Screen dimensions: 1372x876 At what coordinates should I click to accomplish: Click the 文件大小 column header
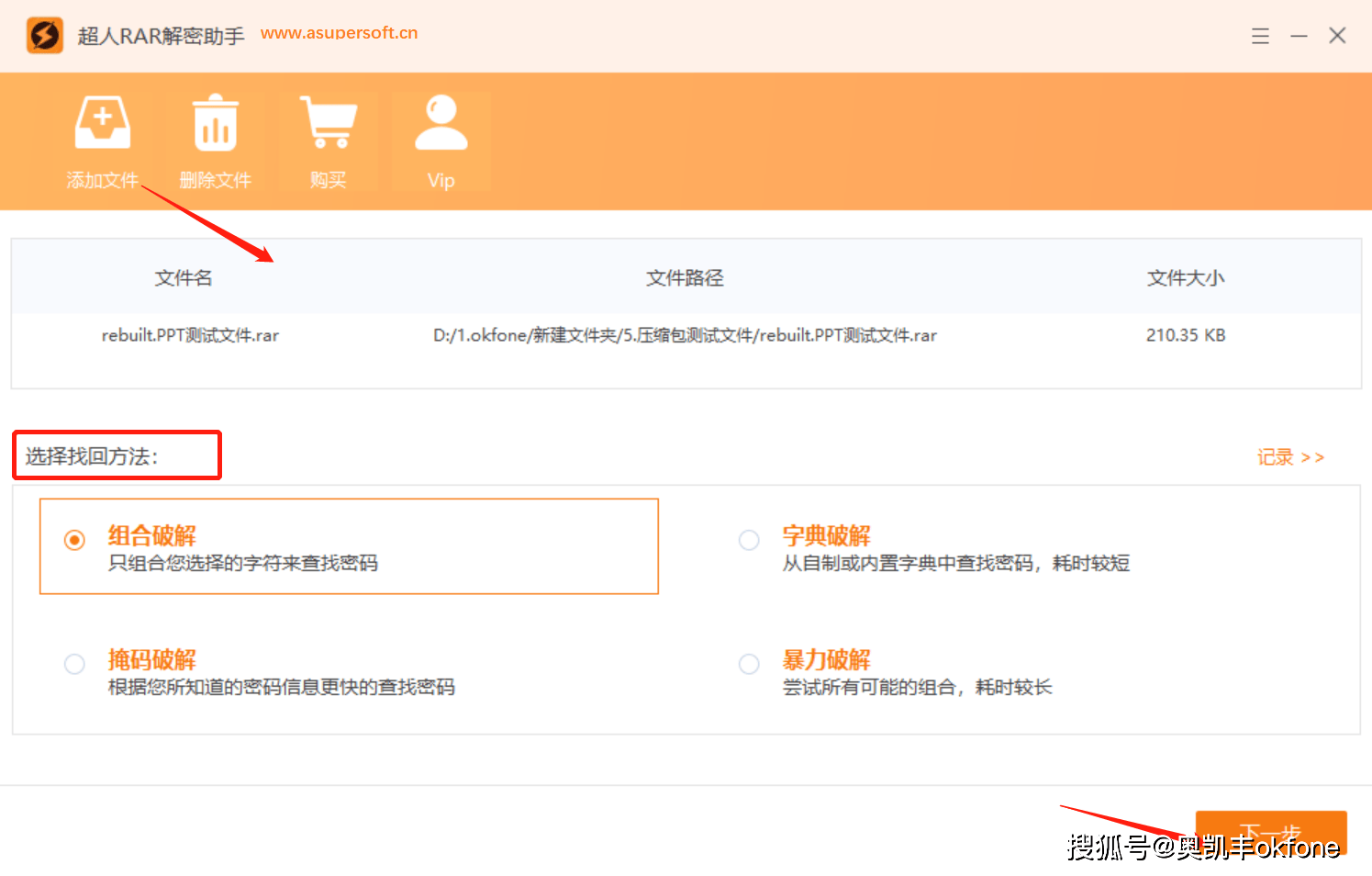click(1185, 278)
